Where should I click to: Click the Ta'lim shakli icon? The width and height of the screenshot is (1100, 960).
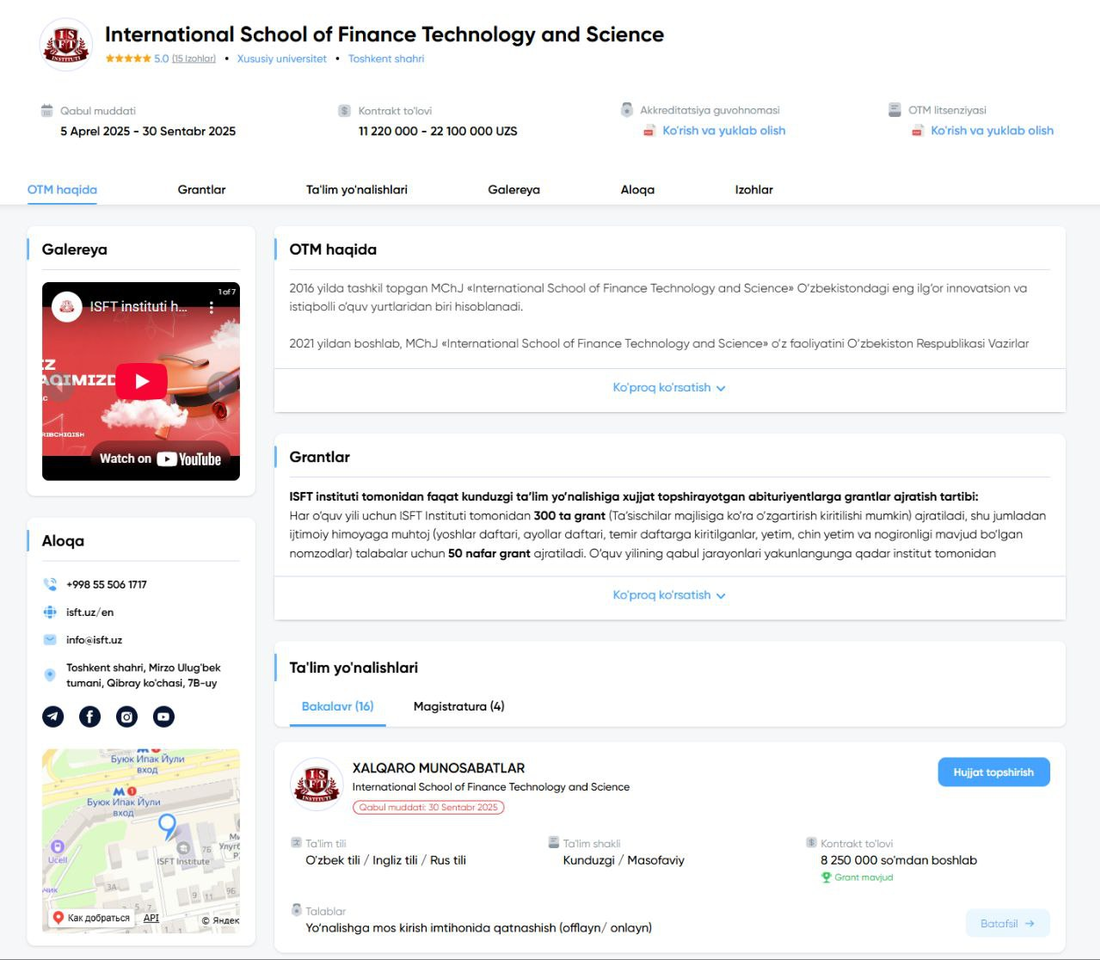point(554,843)
